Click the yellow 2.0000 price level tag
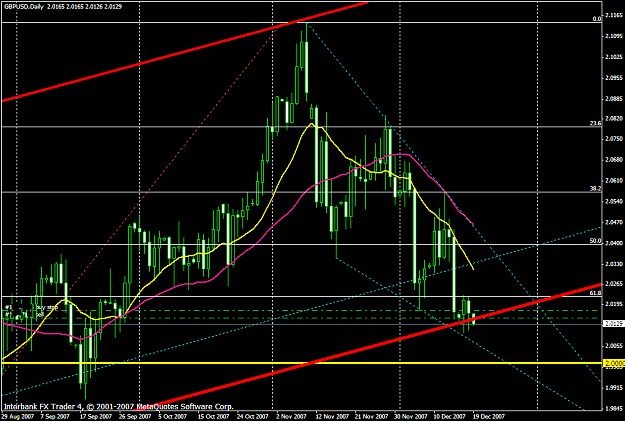The height and width of the screenshot is (421, 625). [x=614, y=363]
